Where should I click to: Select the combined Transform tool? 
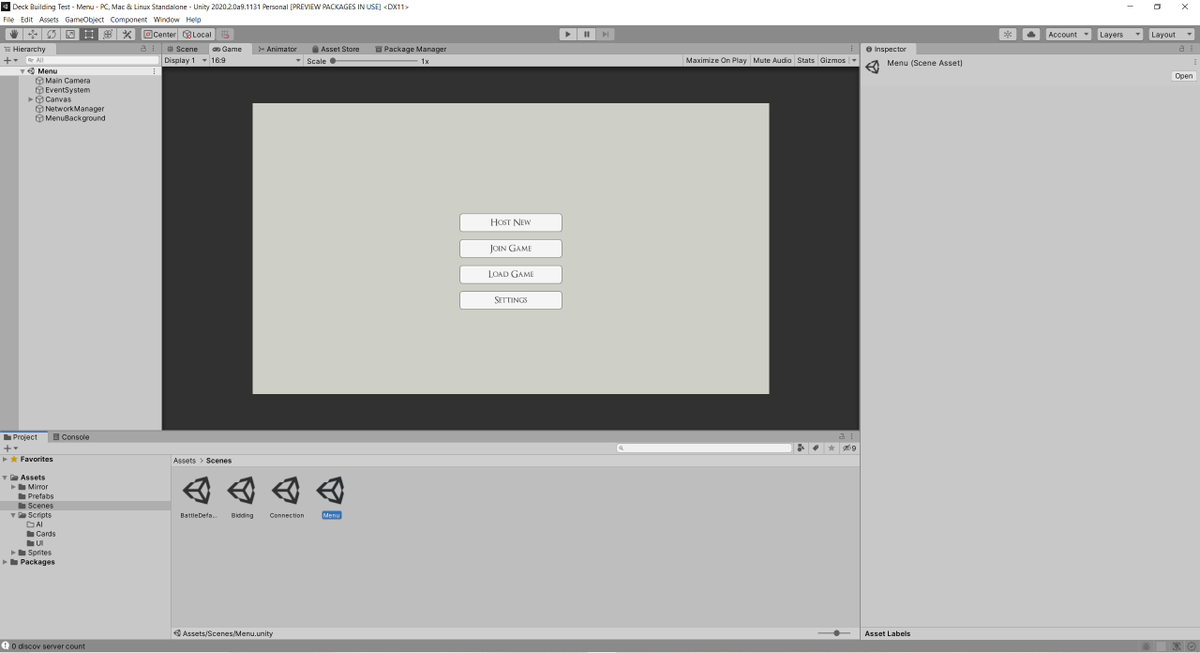tap(108, 34)
